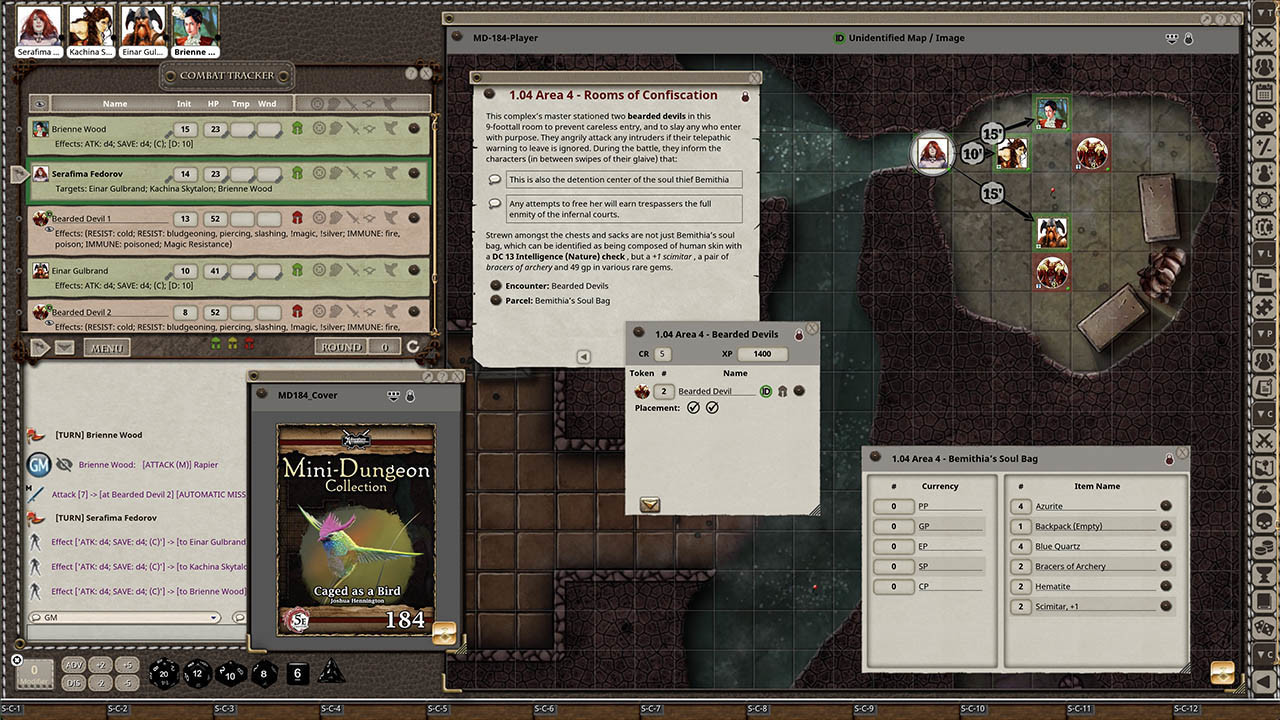The width and height of the screenshot is (1280, 720).
Task: Open Bearded Devil 1 friend-or-foe helmet icon
Action: [x=297, y=219]
